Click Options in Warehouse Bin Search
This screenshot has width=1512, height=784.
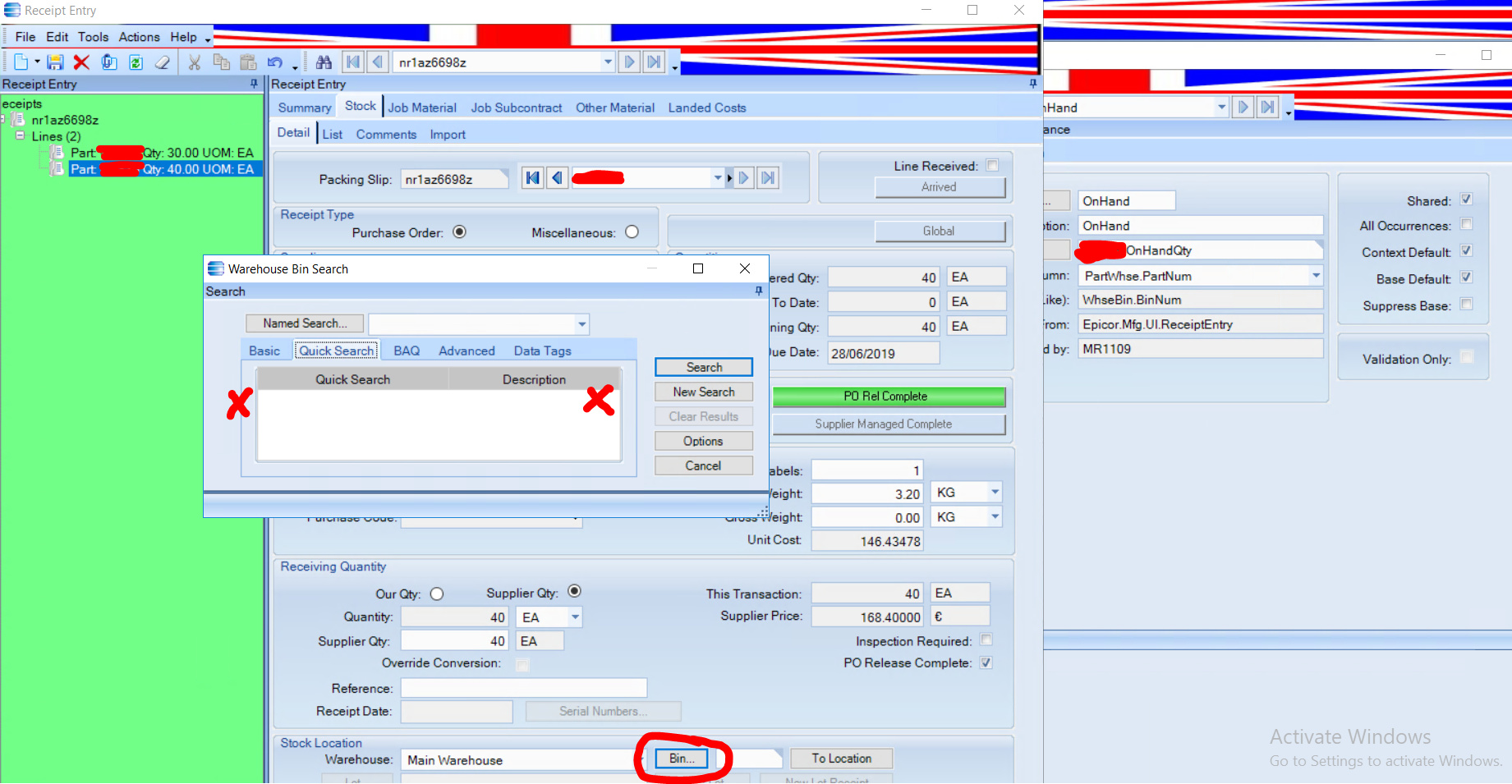[x=704, y=441]
